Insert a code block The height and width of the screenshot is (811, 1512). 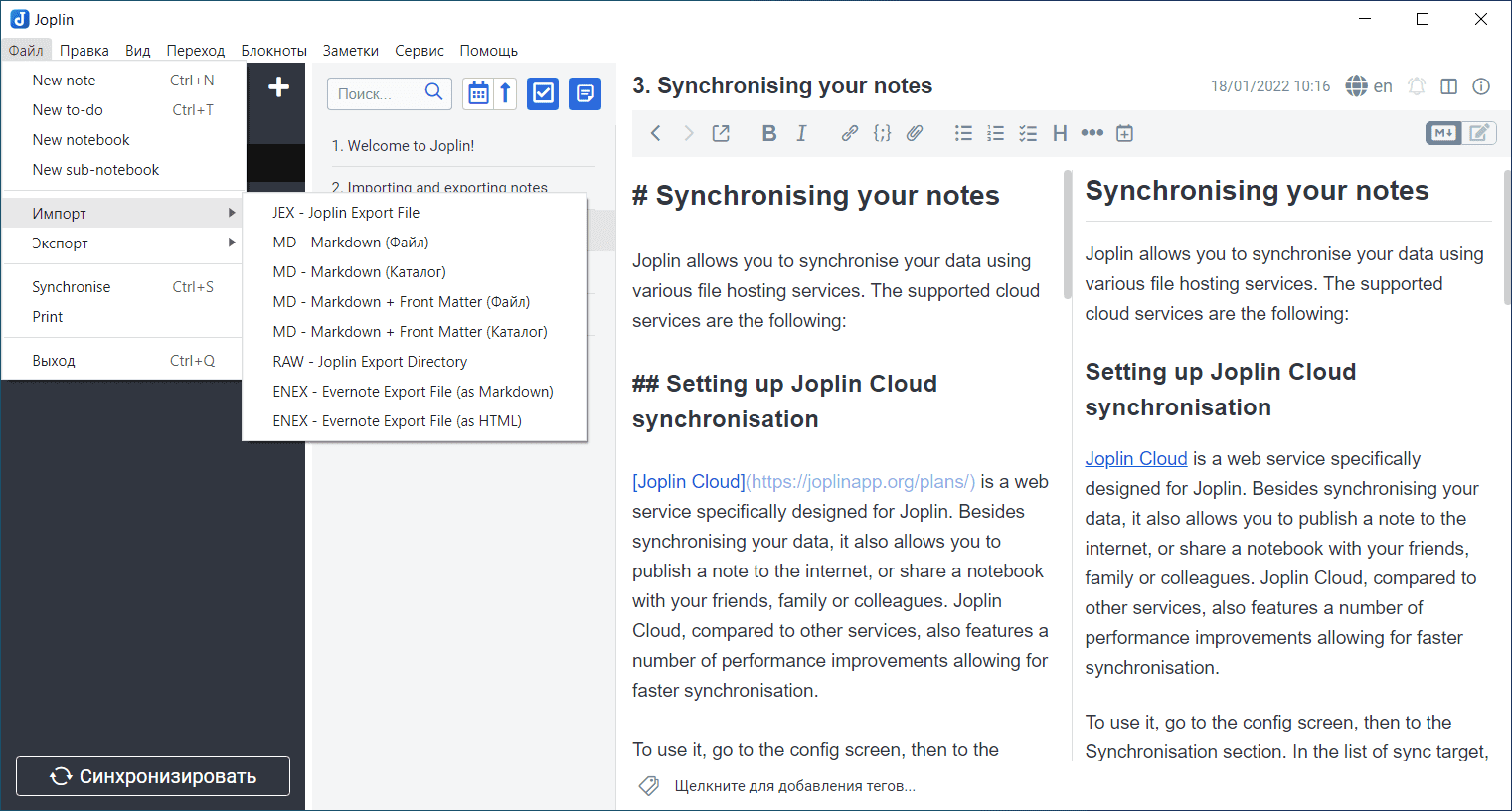[x=882, y=133]
